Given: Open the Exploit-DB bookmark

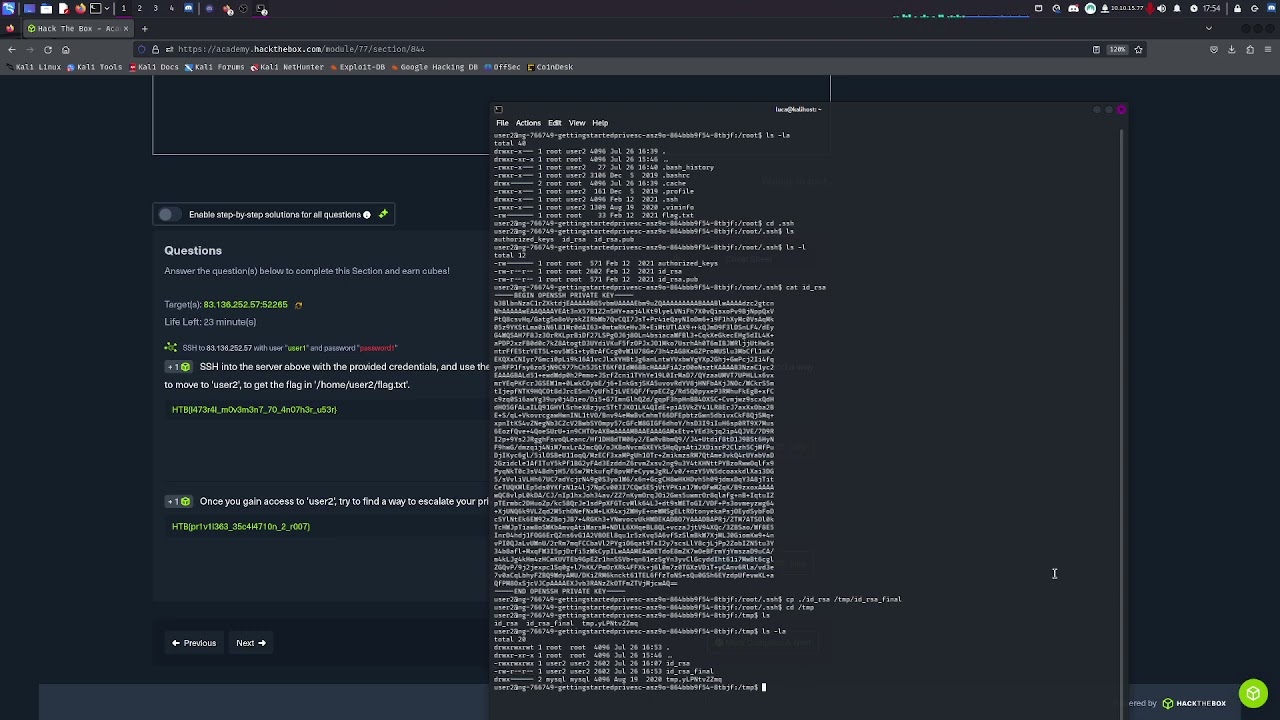Looking at the screenshot, I should coord(357,67).
